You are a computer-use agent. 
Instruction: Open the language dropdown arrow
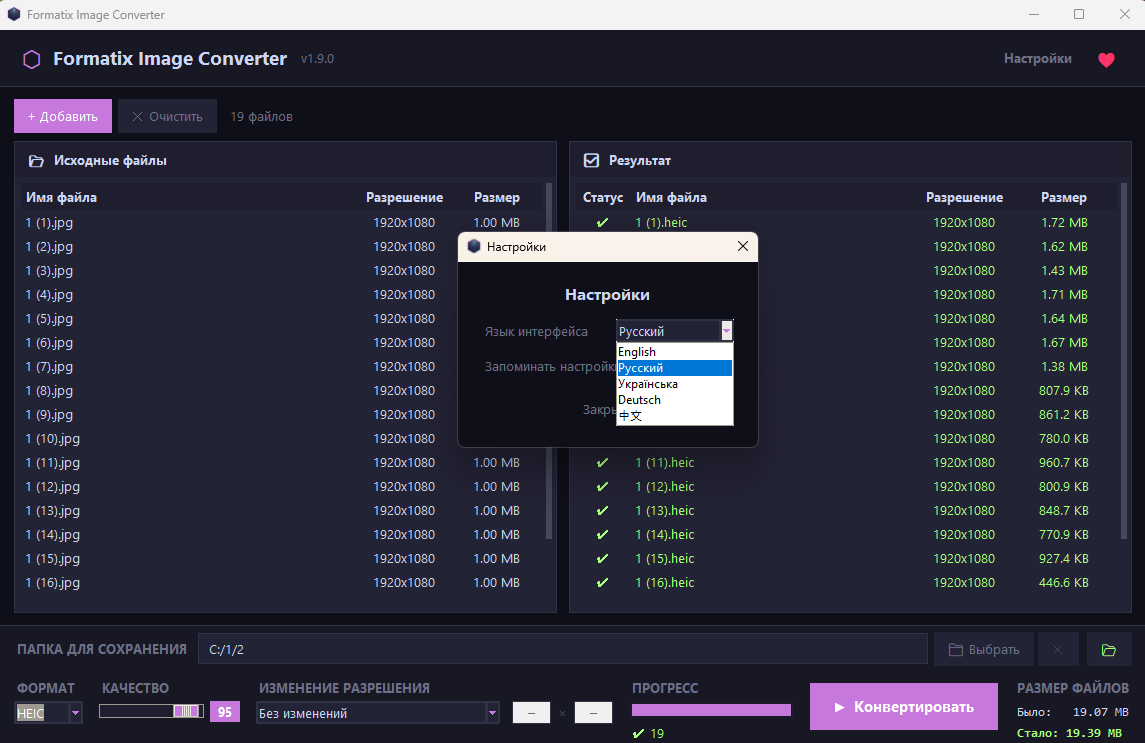pos(726,331)
